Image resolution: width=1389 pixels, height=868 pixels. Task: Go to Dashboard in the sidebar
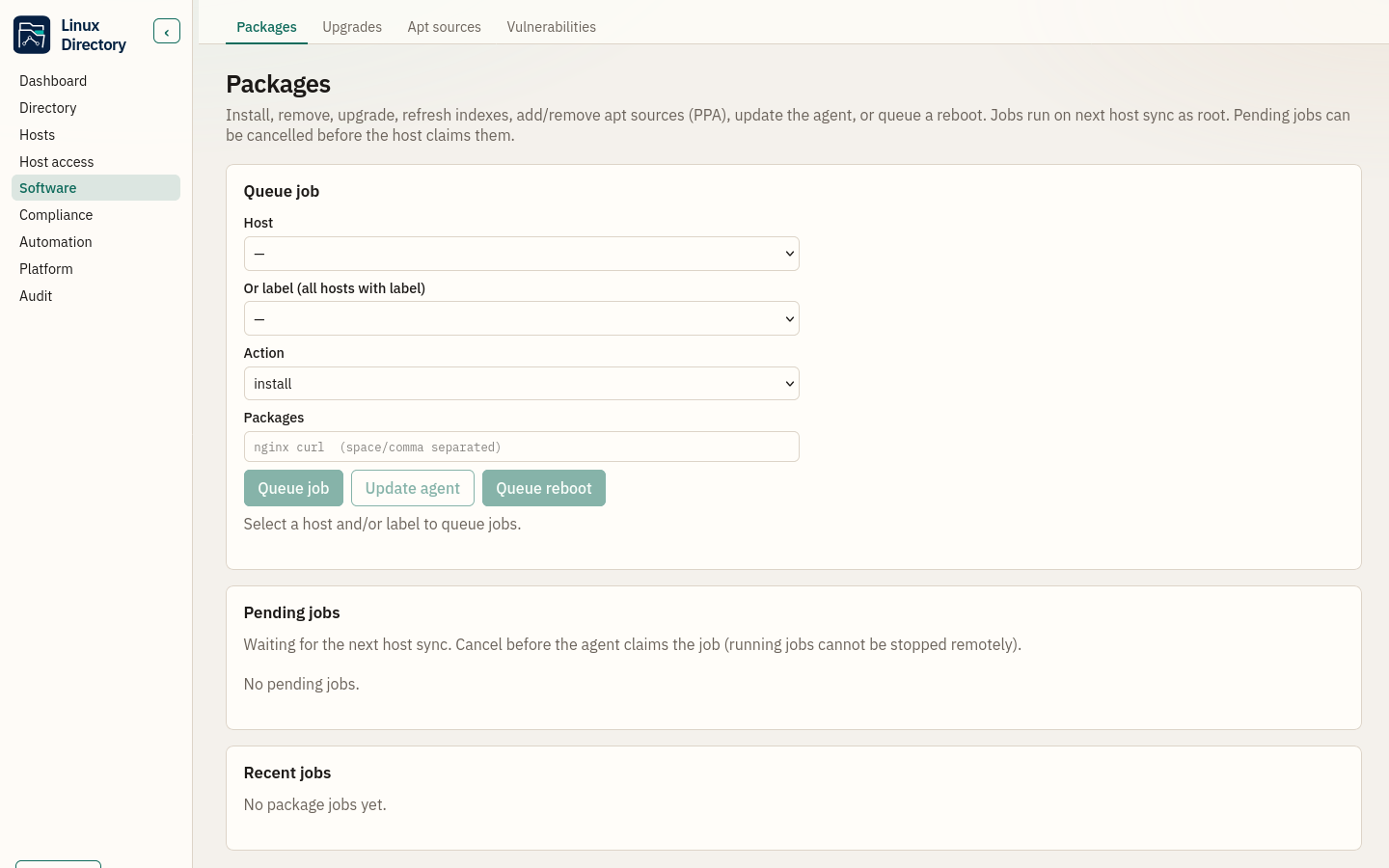[95, 81]
